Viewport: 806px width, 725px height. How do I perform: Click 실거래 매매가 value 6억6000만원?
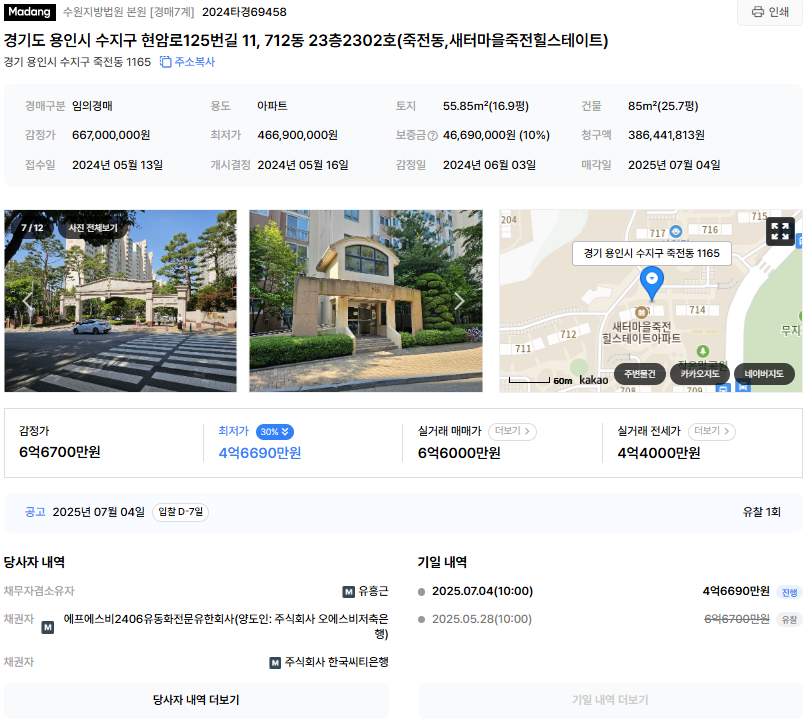click(459, 453)
